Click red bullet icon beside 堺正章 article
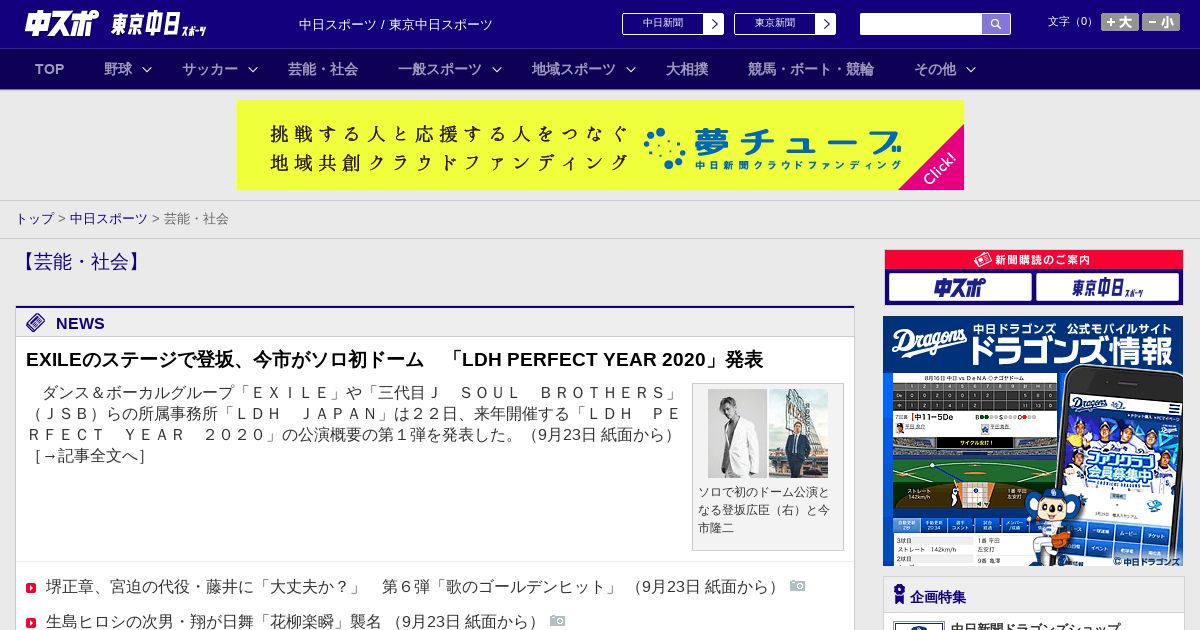Screen dimensions: 1200x630 click(31, 588)
